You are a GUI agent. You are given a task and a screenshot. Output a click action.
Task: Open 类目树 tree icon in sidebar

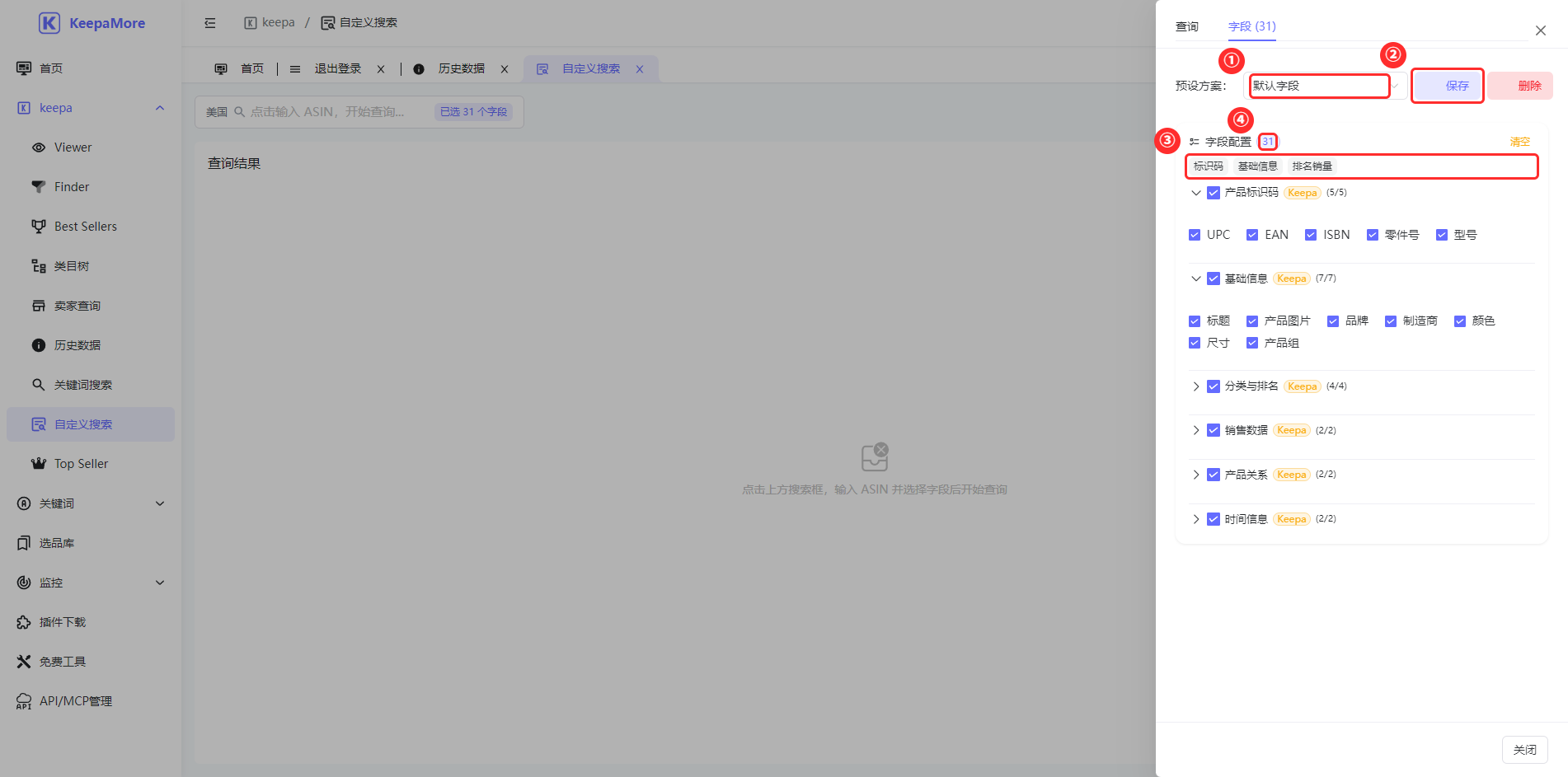pyautogui.click(x=39, y=266)
